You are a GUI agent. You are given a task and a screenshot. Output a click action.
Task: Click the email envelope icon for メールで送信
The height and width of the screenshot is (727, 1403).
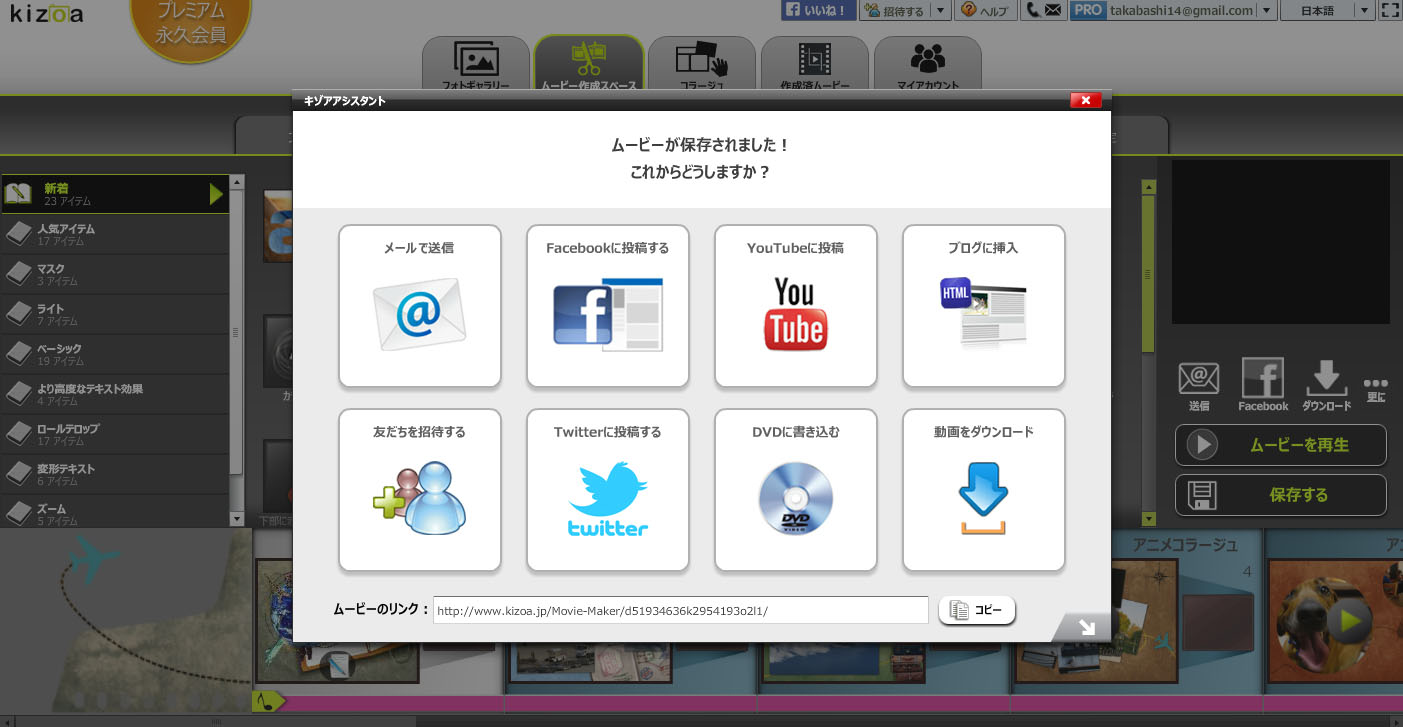(x=419, y=315)
